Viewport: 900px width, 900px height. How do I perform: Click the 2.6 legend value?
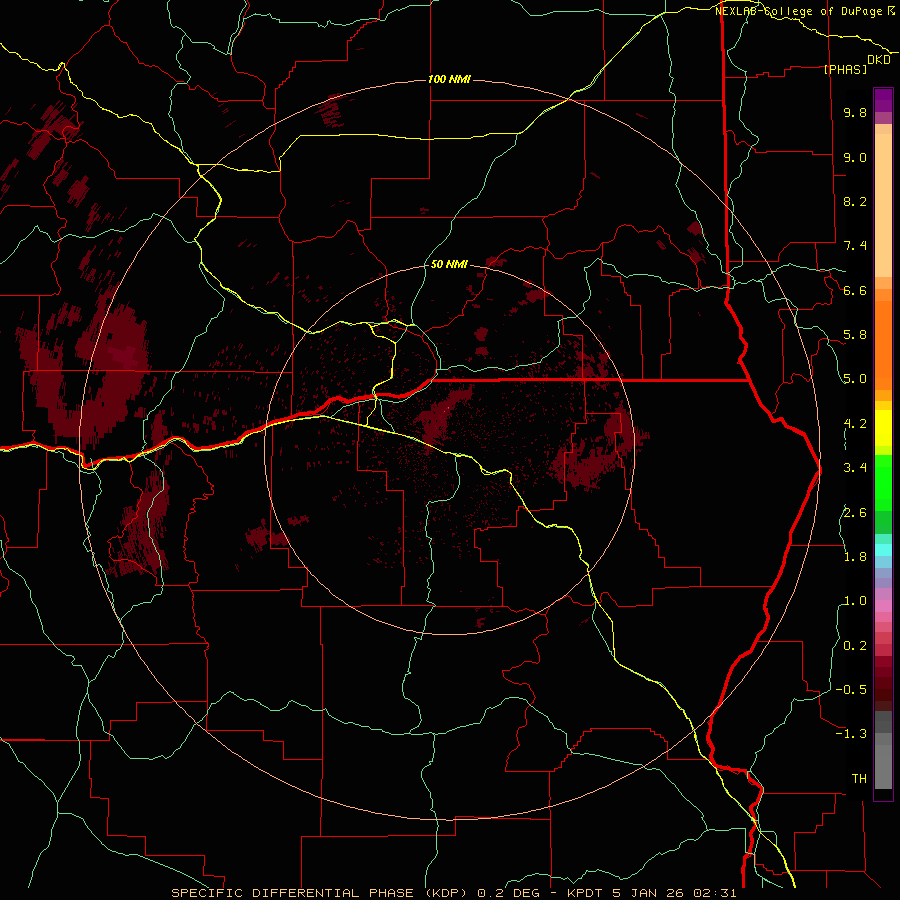tap(855, 513)
